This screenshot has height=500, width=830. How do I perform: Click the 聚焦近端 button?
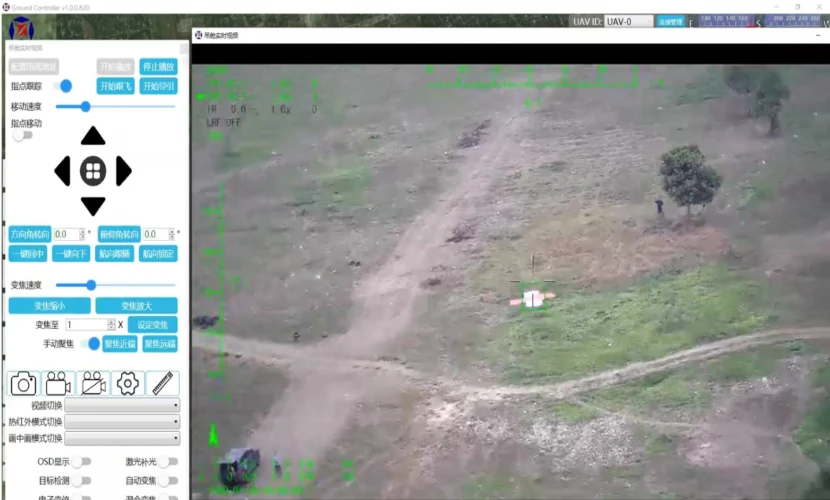tap(120, 344)
